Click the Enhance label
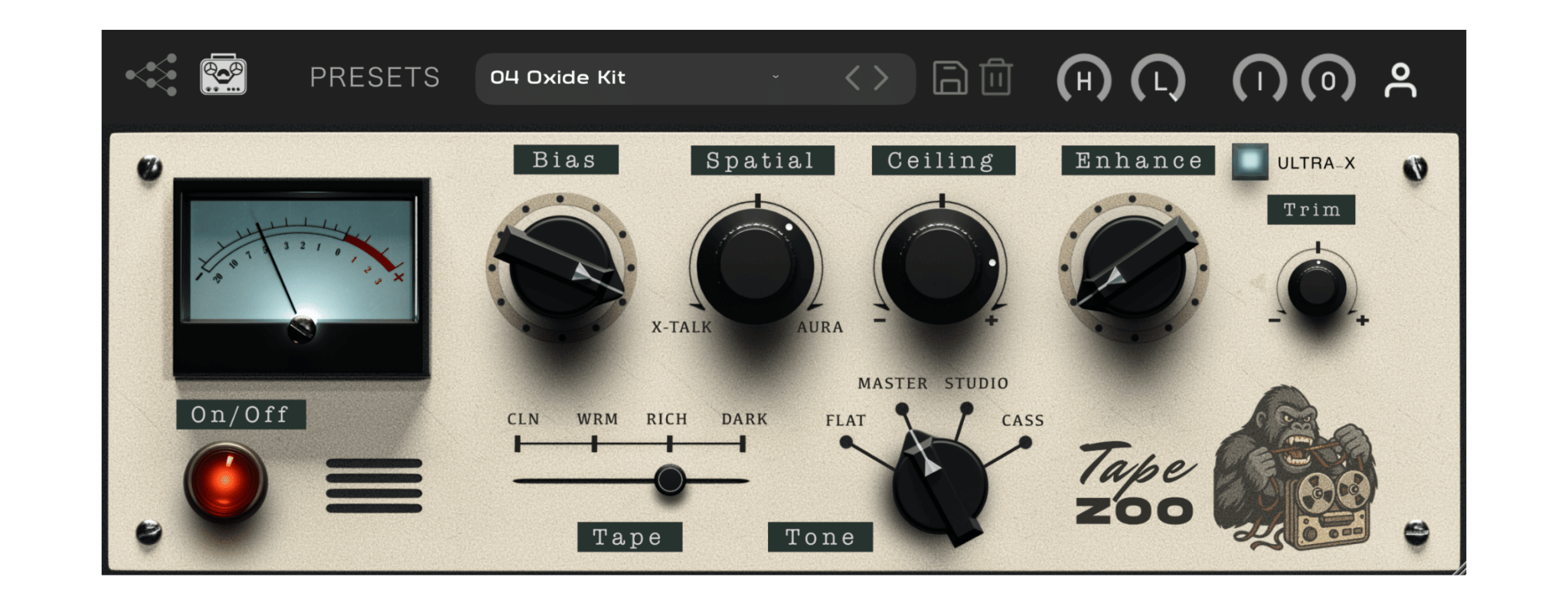 (1138, 160)
